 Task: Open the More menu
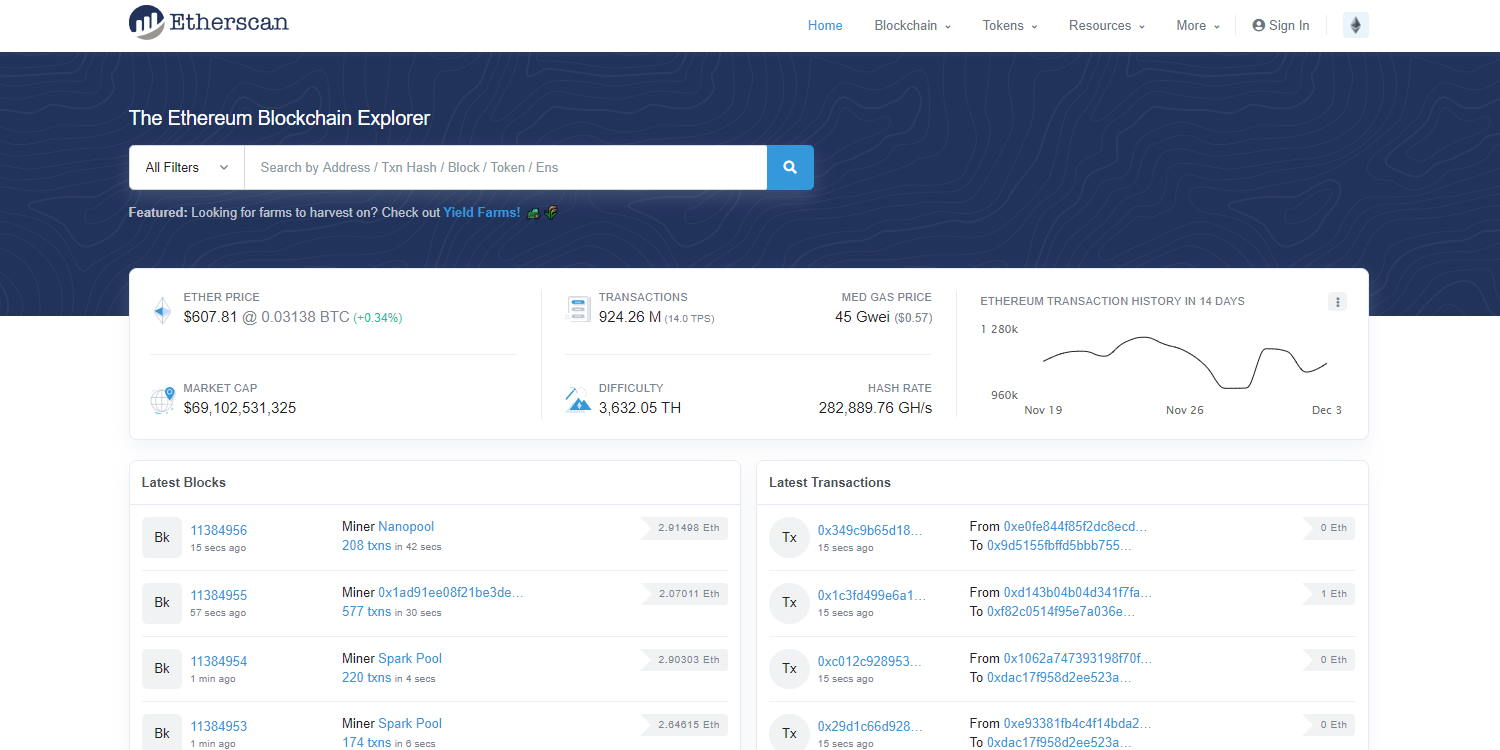[x=1197, y=26]
